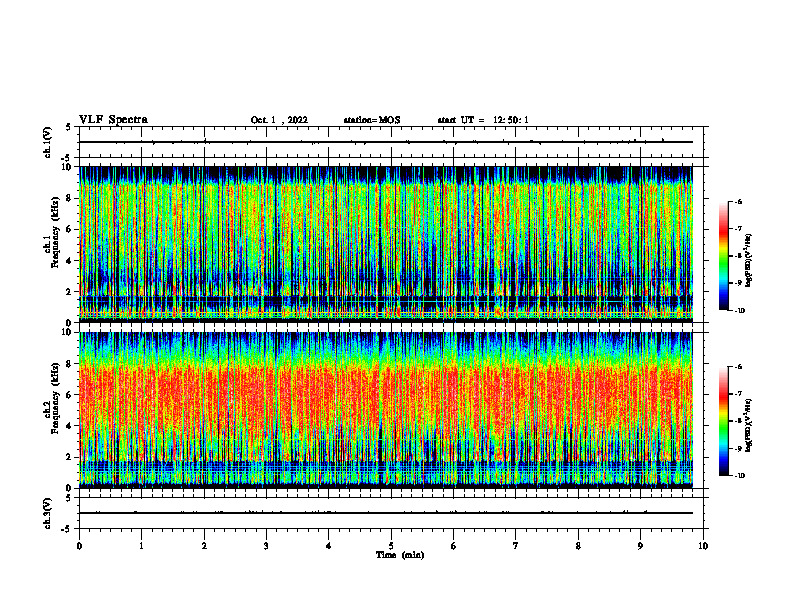
Task: Click the "ch.1(V)" waveform axis label
Action: (48, 142)
